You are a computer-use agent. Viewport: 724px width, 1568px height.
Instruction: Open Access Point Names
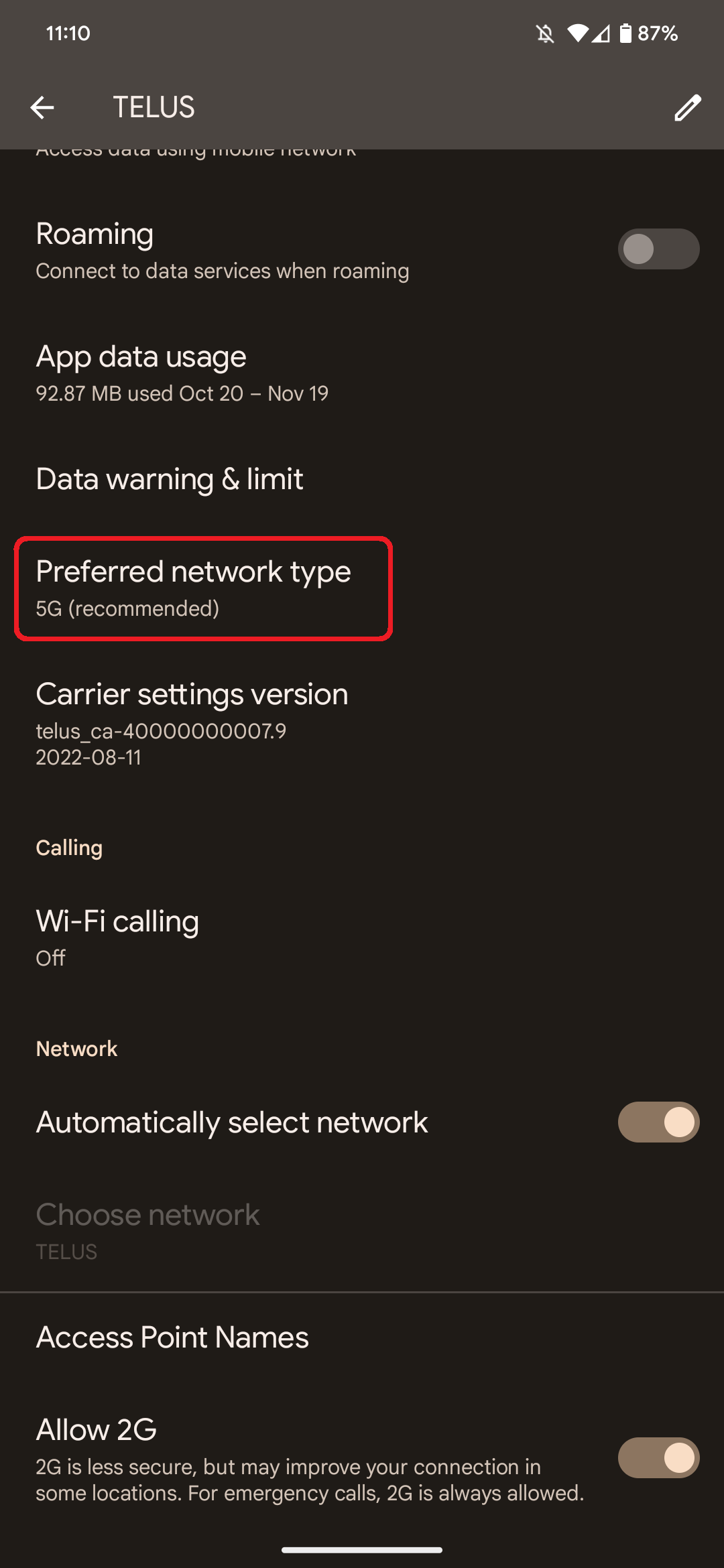pyautogui.click(x=172, y=1337)
